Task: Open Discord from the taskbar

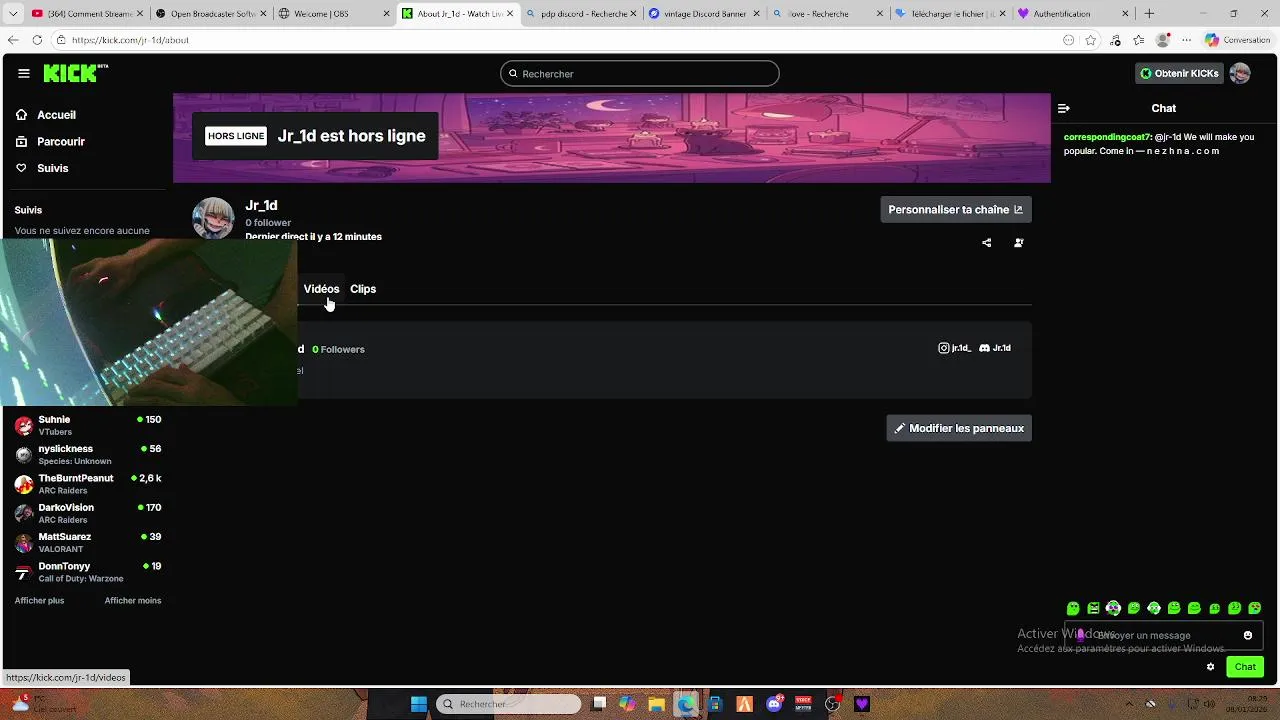Action: click(774, 704)
